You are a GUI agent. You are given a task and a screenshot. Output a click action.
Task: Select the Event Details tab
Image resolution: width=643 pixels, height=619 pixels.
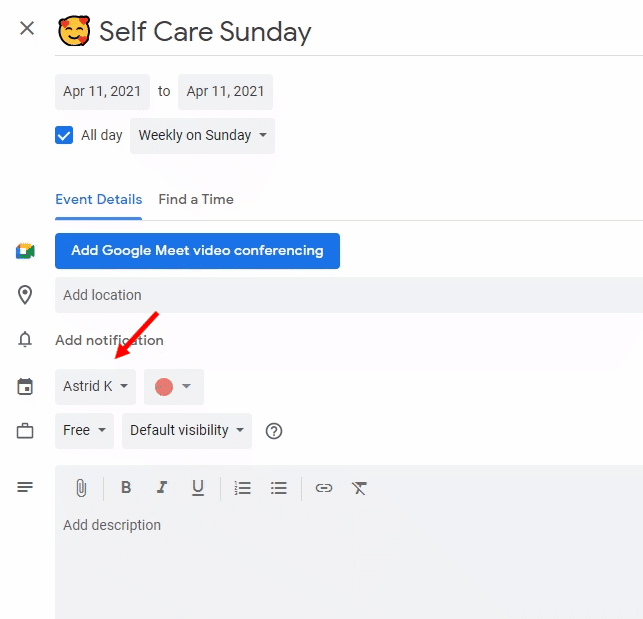pos(98,200)
